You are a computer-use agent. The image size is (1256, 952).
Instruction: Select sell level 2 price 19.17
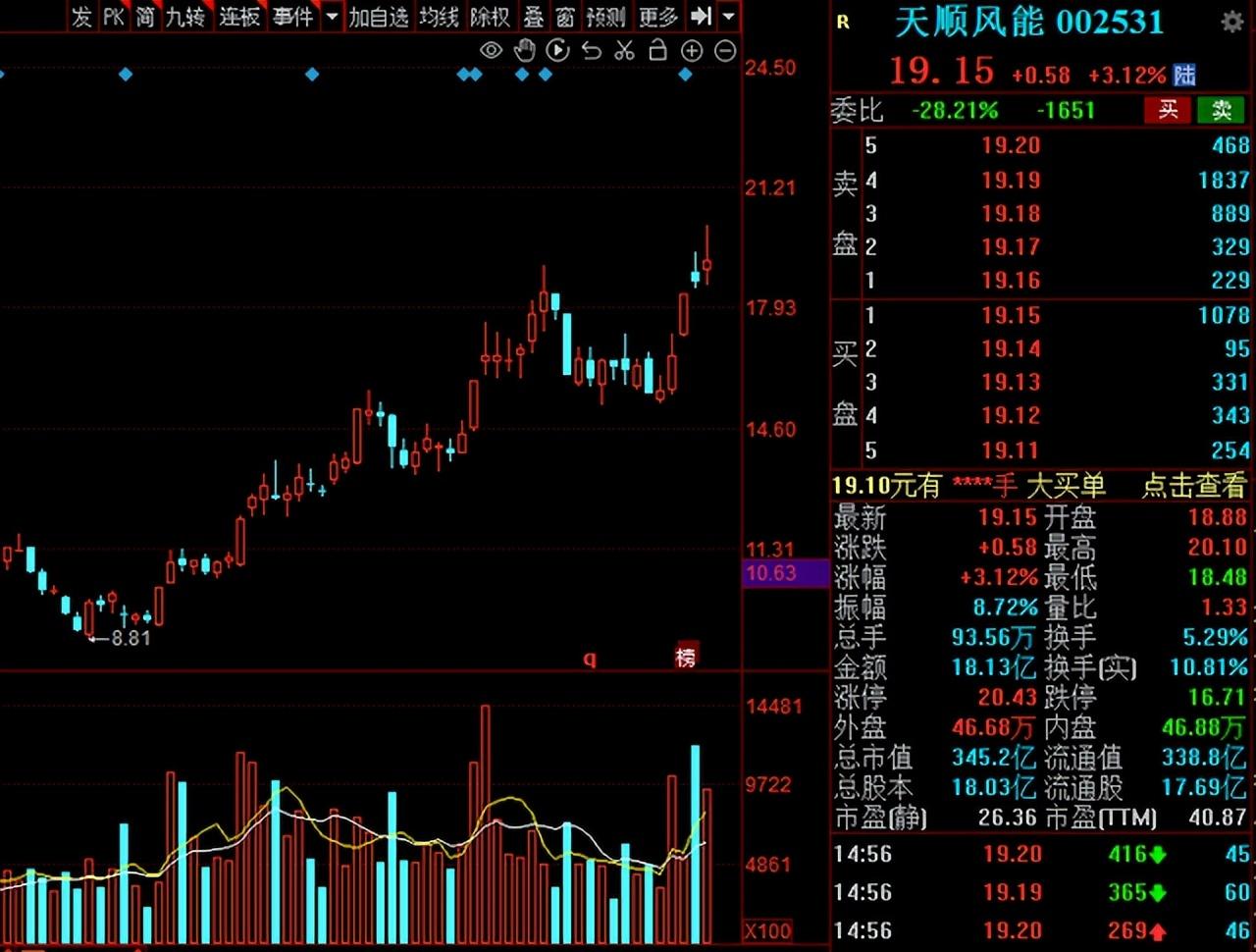click(x=1011, y=246)
